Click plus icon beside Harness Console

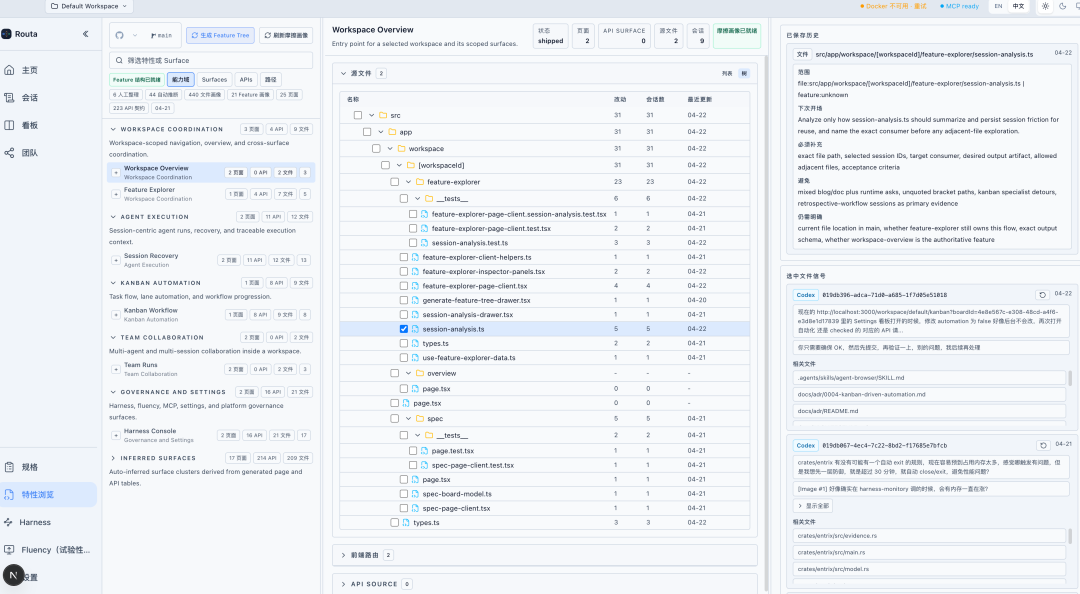point(116,436)
